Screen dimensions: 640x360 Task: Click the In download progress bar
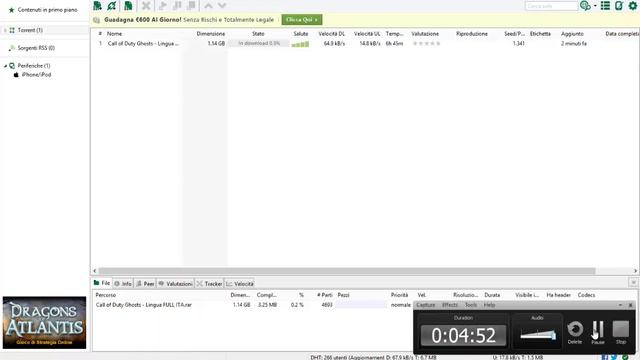pyautogui.click(x=258, y=43)
